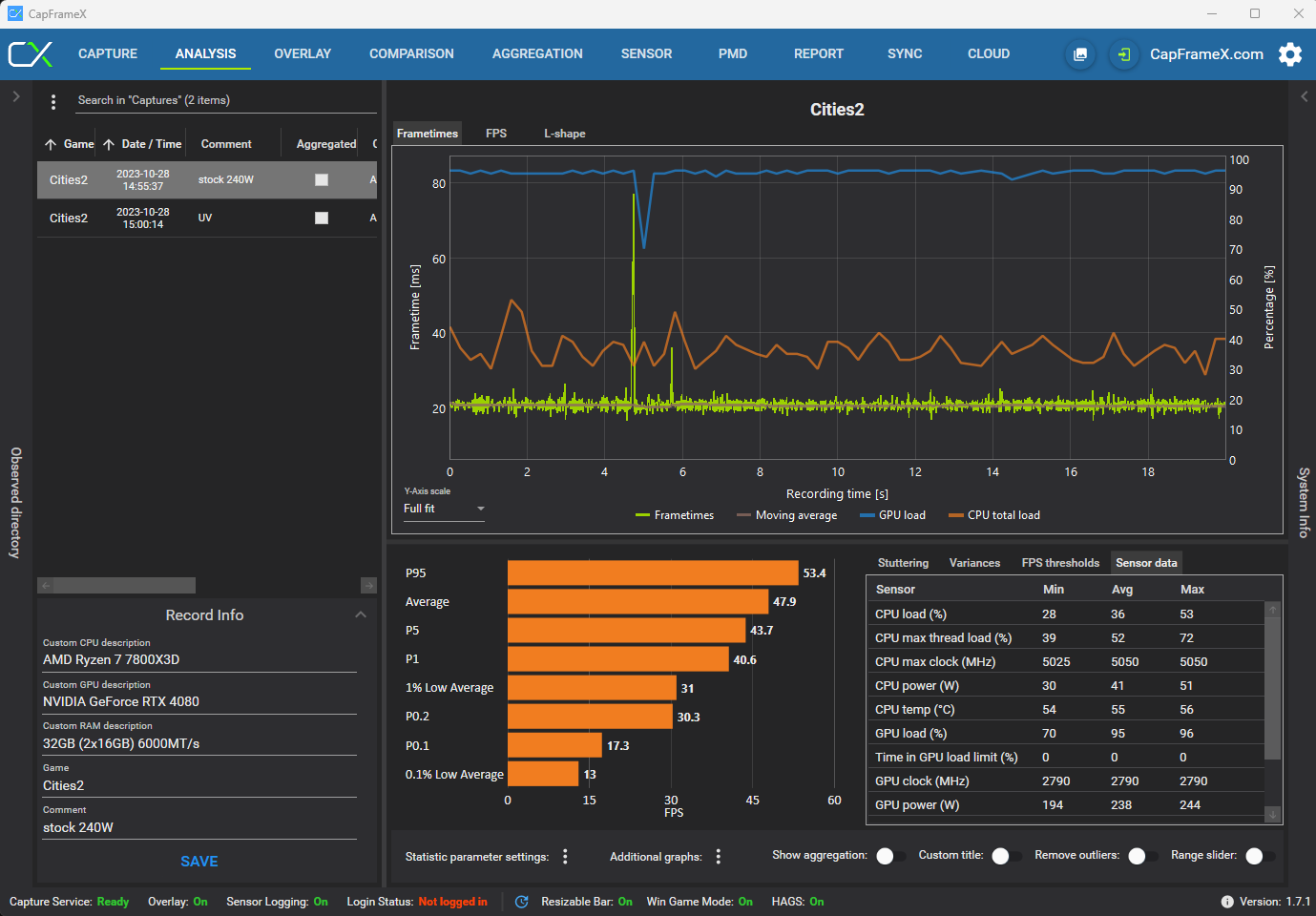Viewport: 1316px width, 916px height.
Task: Open Statistic parameter settings three-dot menu
Action: (565, 857)
